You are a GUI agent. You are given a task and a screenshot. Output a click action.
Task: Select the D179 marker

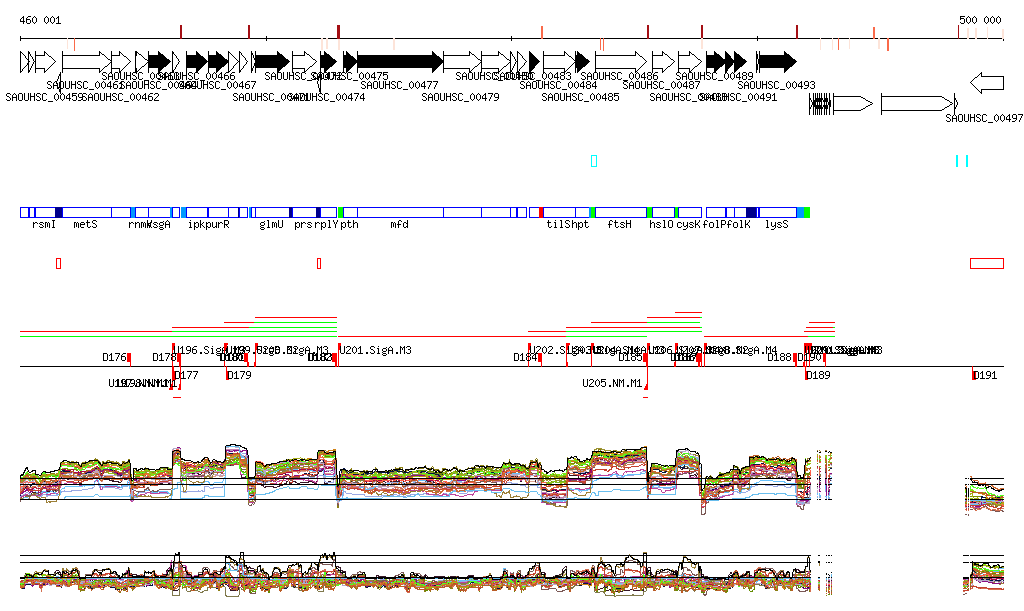[239, 375]
